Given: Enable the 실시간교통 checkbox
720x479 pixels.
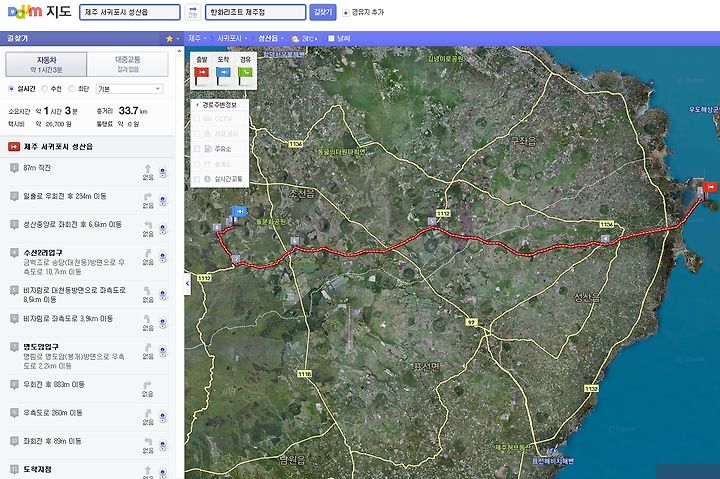Looking at the screenshot, I should 197,179.
